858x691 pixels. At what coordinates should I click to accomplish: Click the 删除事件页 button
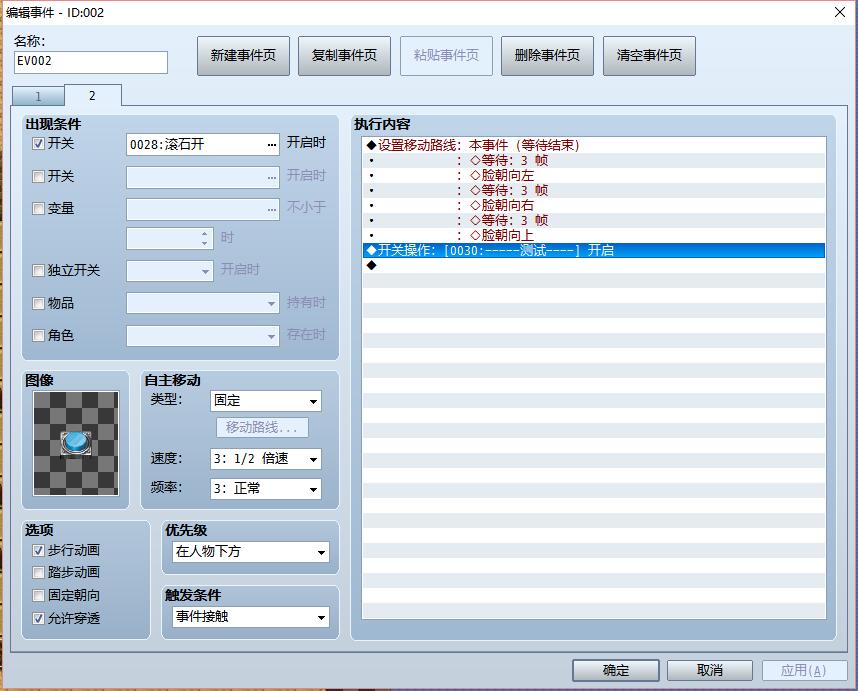[x=548, y=56]
